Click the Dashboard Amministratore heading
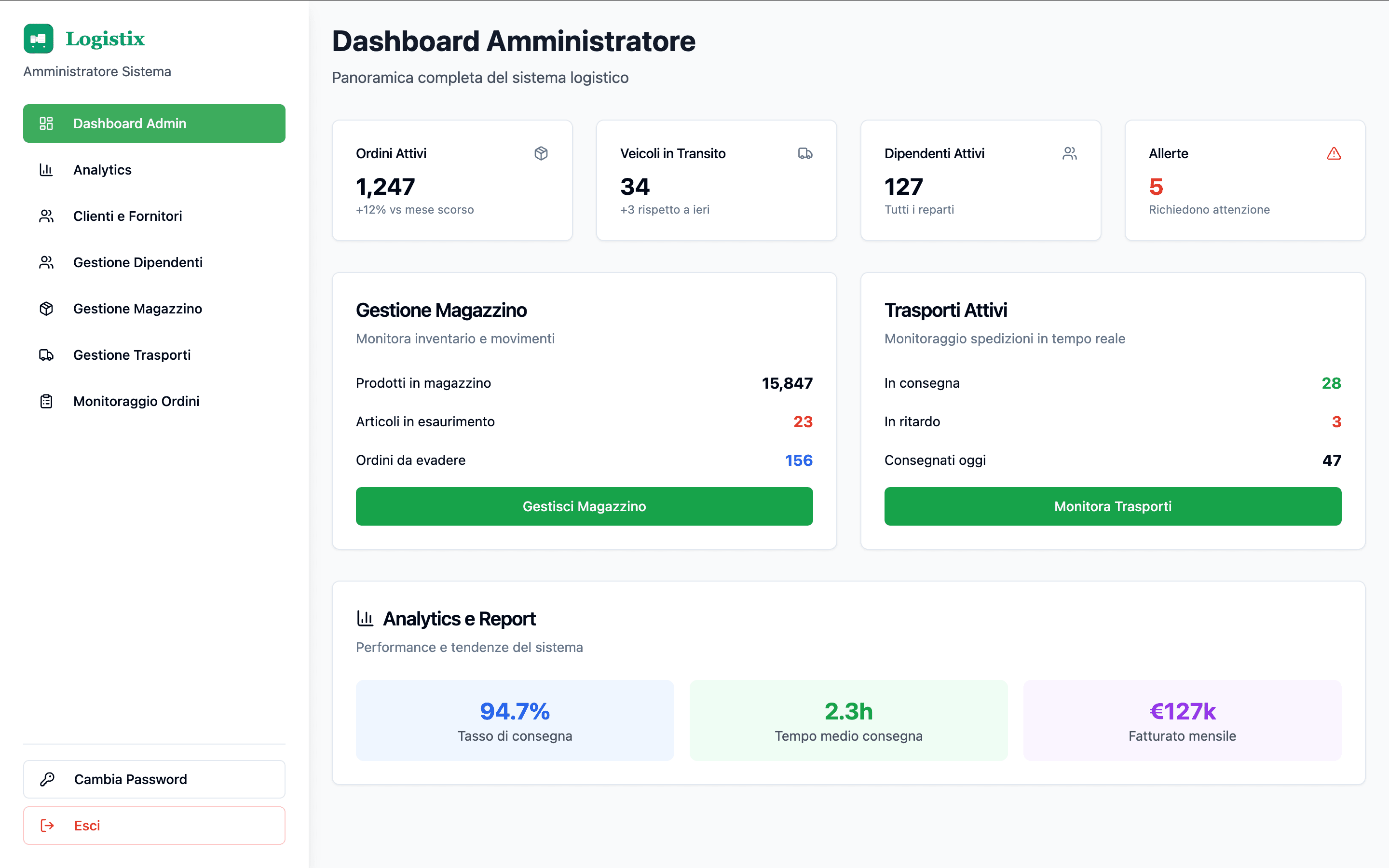Screen dimensions: 1389x868 point(514,41)
